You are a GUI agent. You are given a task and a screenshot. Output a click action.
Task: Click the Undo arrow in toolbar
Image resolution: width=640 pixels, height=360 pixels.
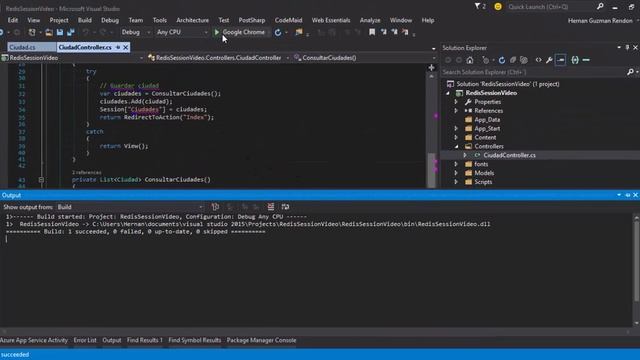tap(85, 32)
